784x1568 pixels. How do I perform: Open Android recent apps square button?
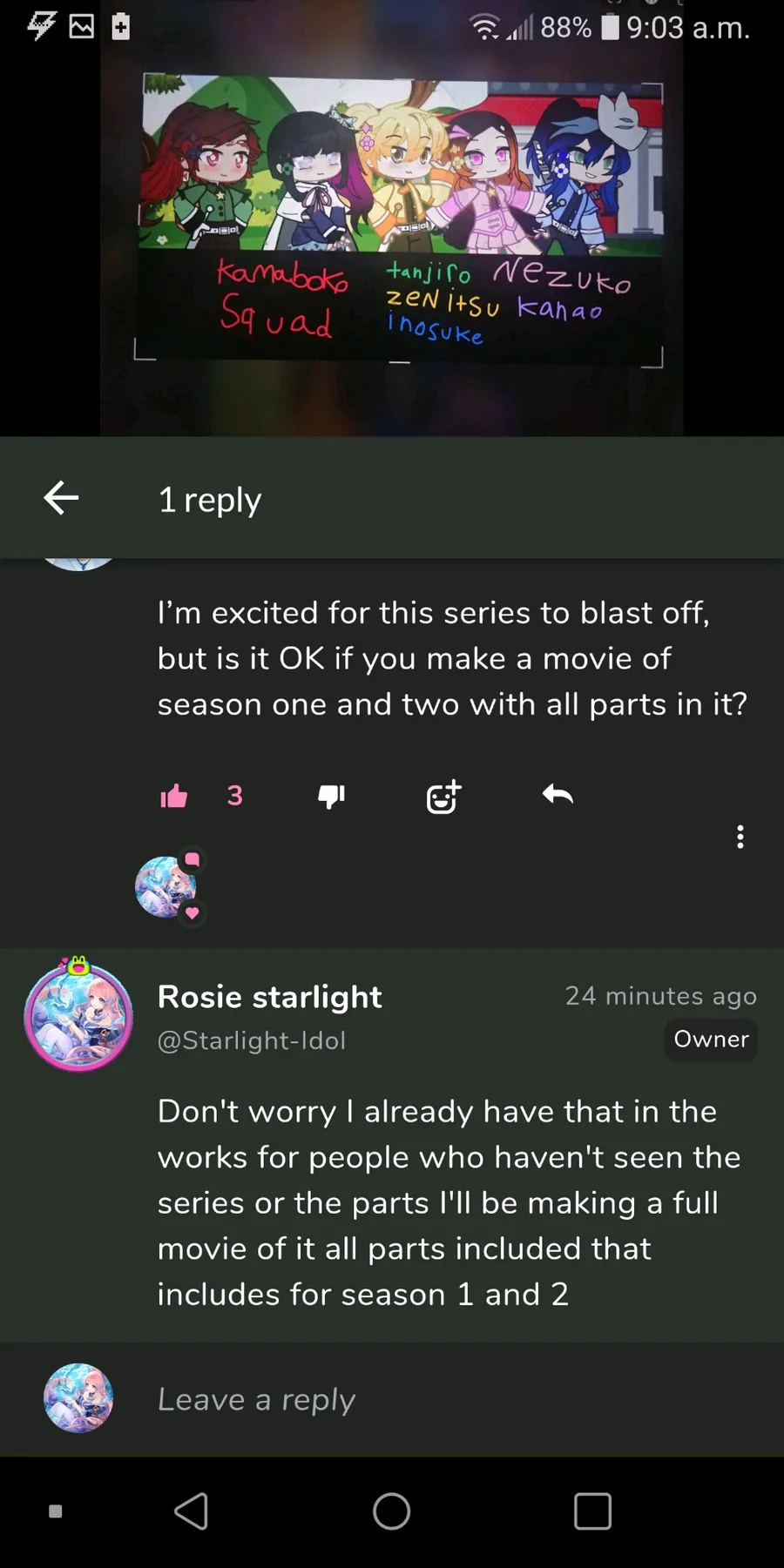[x=592, y=1511]
